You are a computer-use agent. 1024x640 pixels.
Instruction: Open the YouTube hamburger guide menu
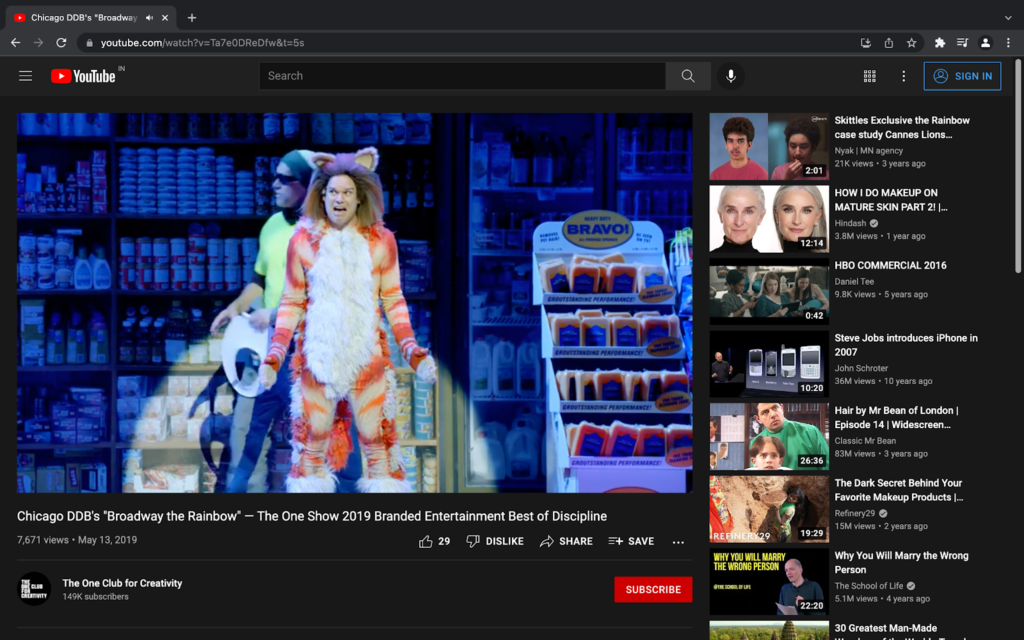[x=25, y=76]
